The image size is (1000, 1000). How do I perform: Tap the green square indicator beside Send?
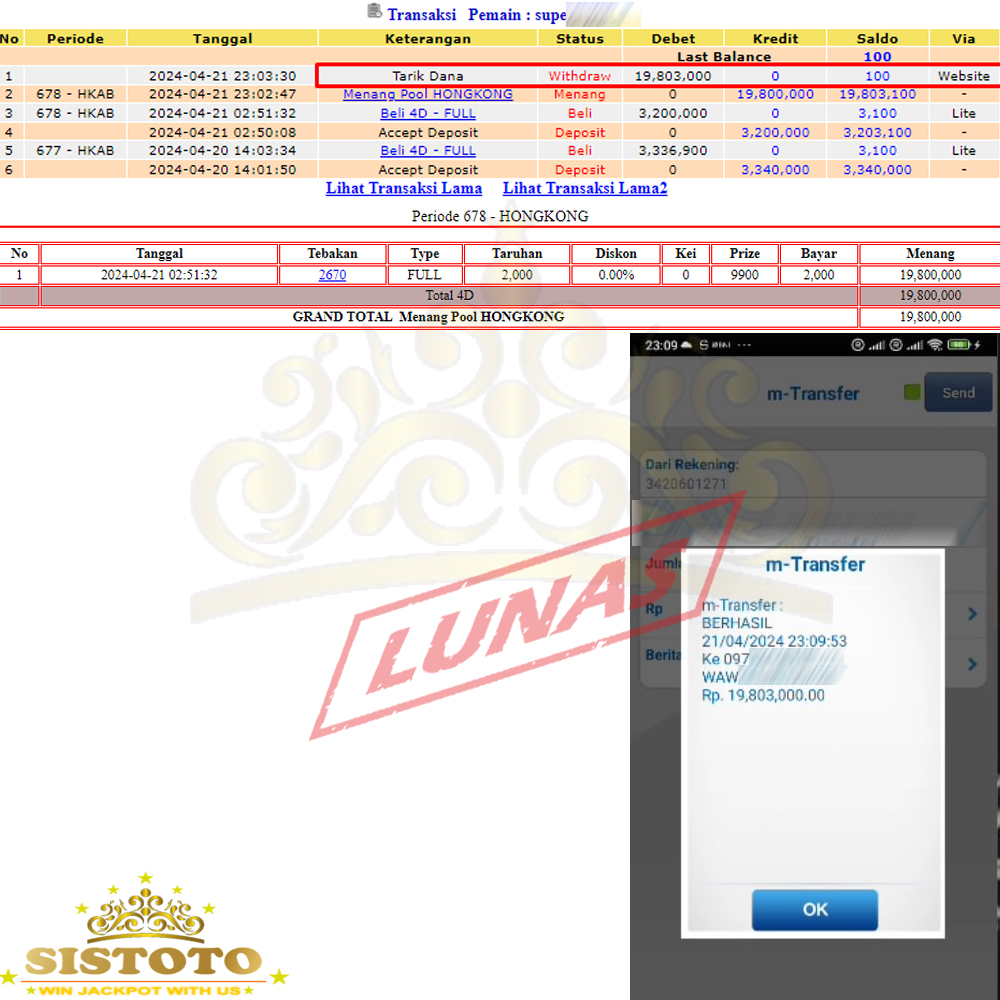click(912, 393)
